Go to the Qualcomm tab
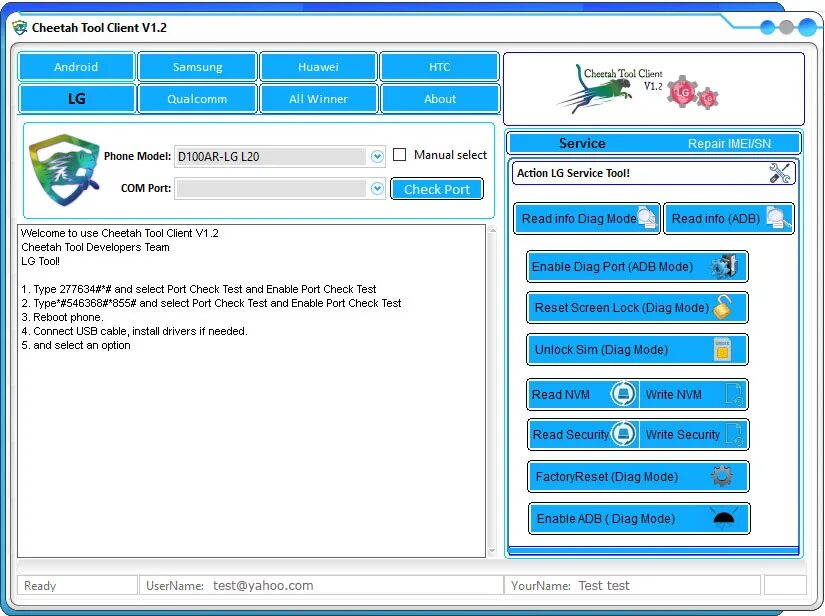The image size is (825, 616). point(197,98)
